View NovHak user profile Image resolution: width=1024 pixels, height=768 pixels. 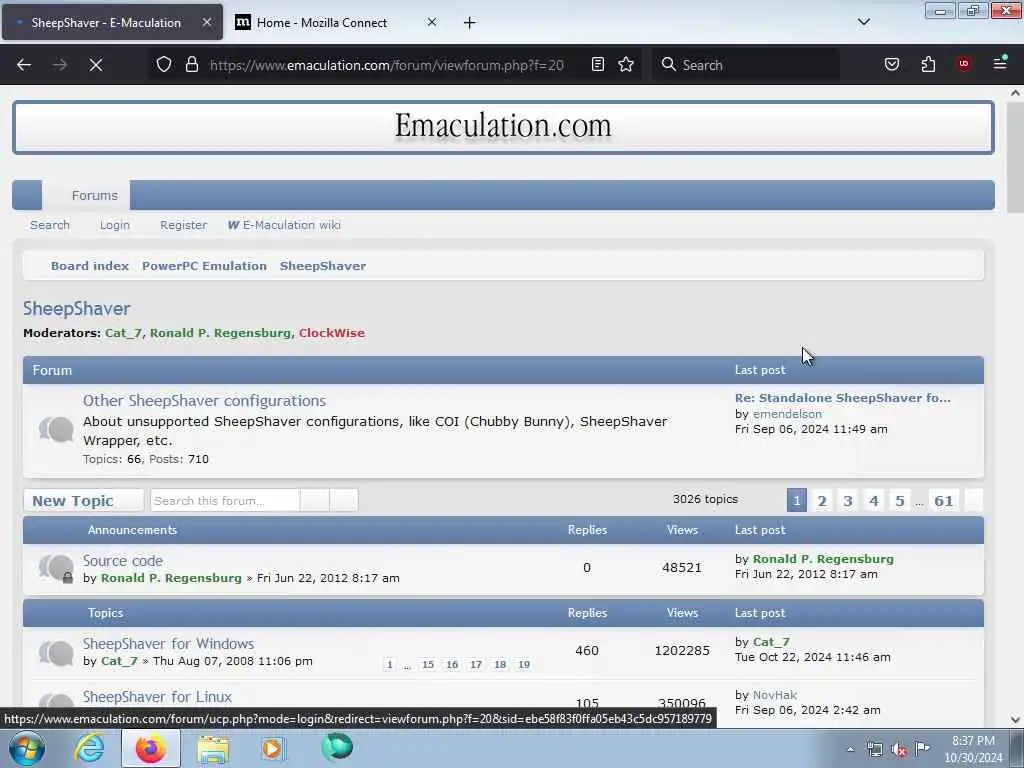775,695
